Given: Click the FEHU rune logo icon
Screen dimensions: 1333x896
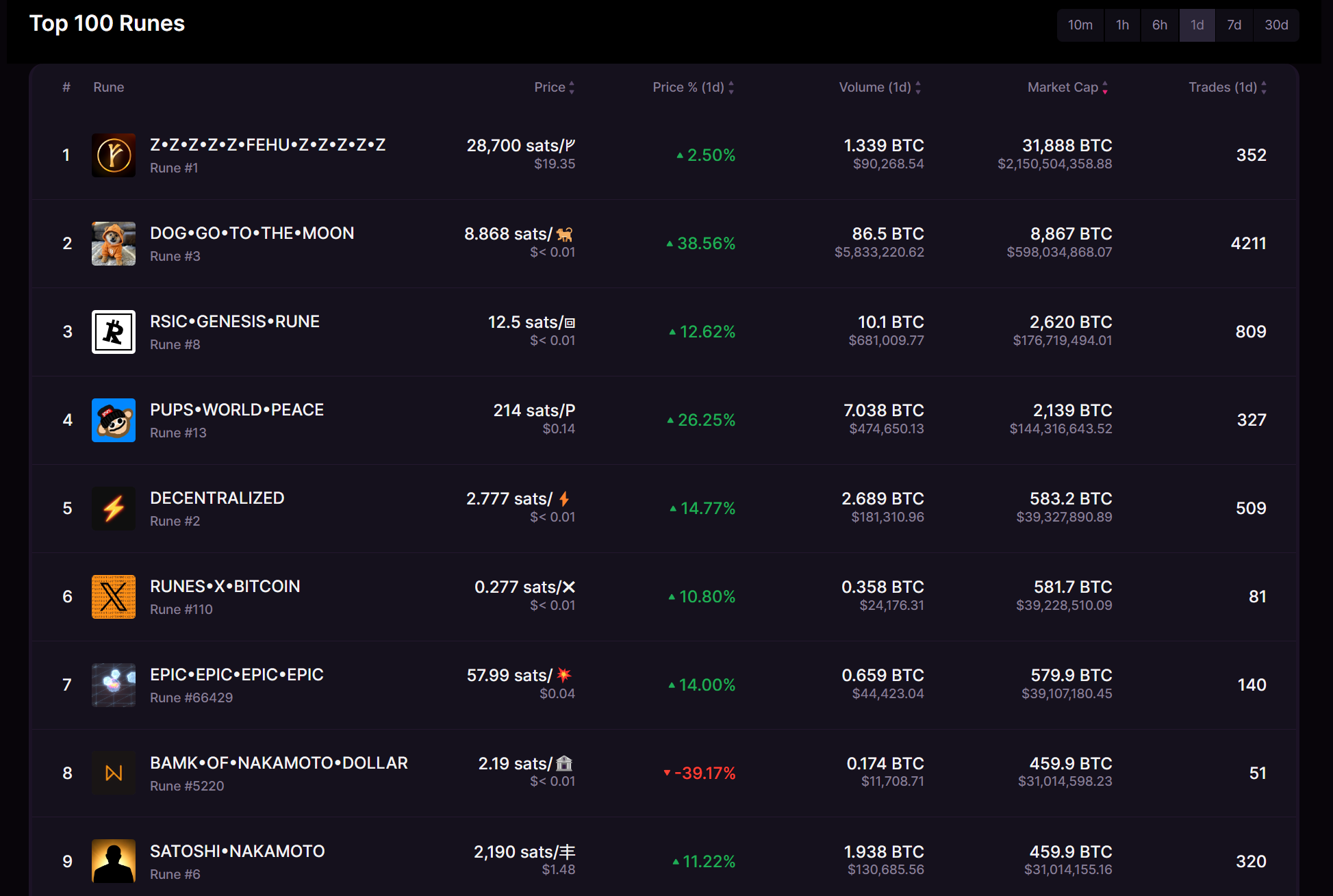Looking at the screenshot, I should [114, 155].
